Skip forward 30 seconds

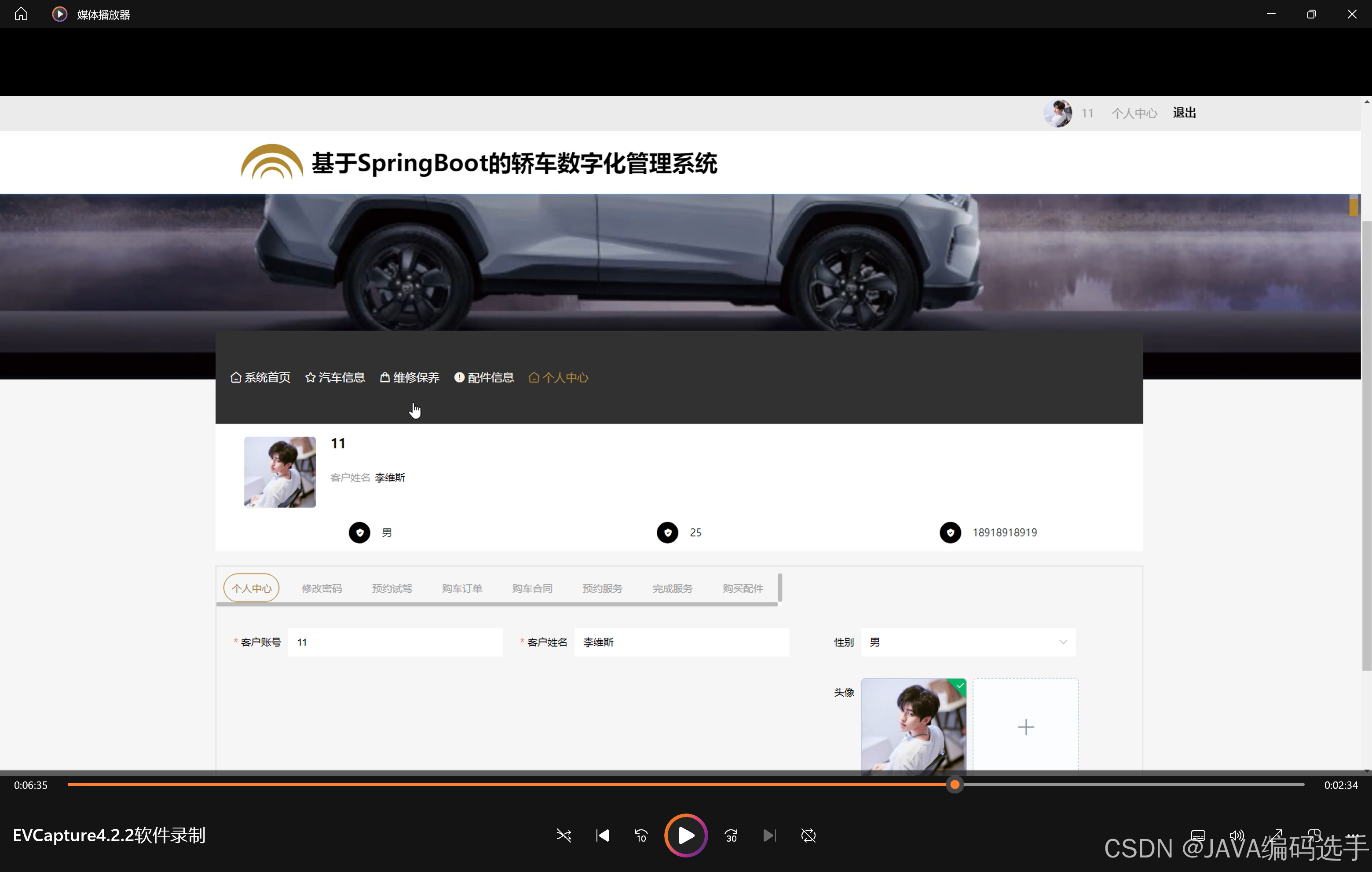731,836
